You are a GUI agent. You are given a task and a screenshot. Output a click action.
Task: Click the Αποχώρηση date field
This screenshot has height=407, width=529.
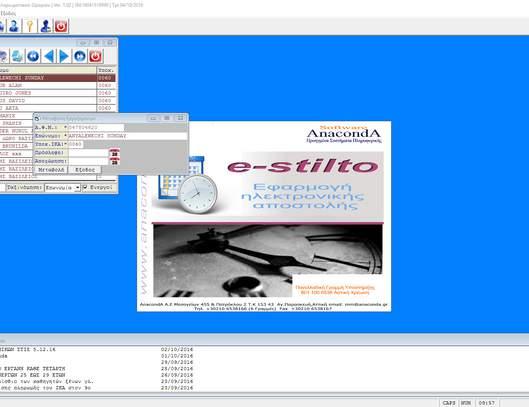[x=88, y=161]
